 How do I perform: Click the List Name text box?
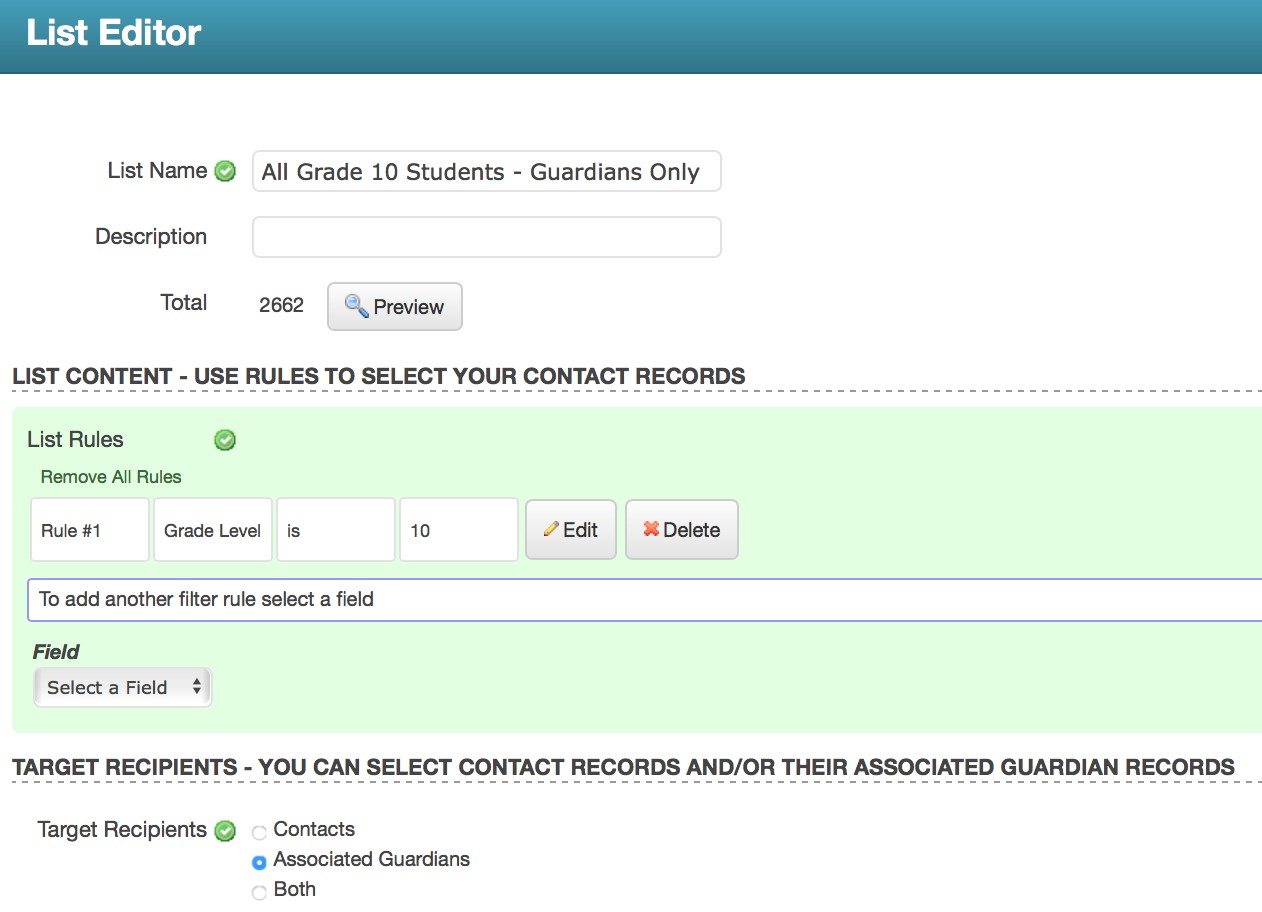click(x=486, y=171)
